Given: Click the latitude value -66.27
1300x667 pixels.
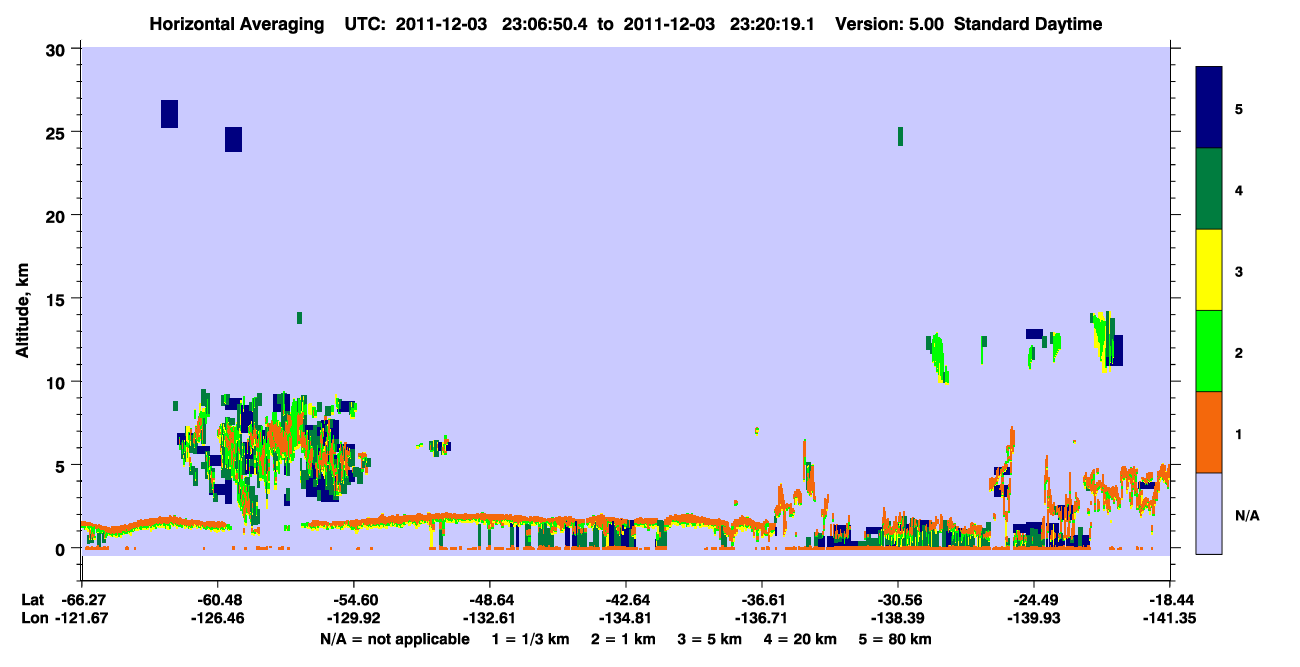Looking at the screenshot, I should pyautogui.click(x=83, y=599).
